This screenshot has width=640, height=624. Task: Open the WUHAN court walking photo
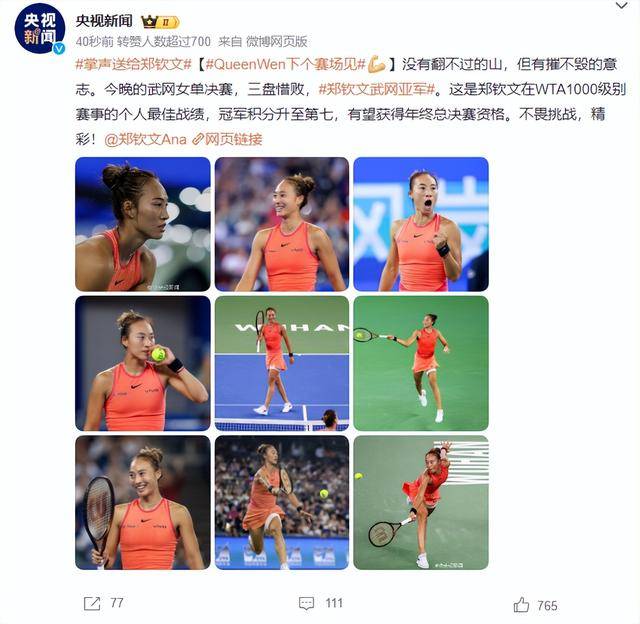[282, 363]
